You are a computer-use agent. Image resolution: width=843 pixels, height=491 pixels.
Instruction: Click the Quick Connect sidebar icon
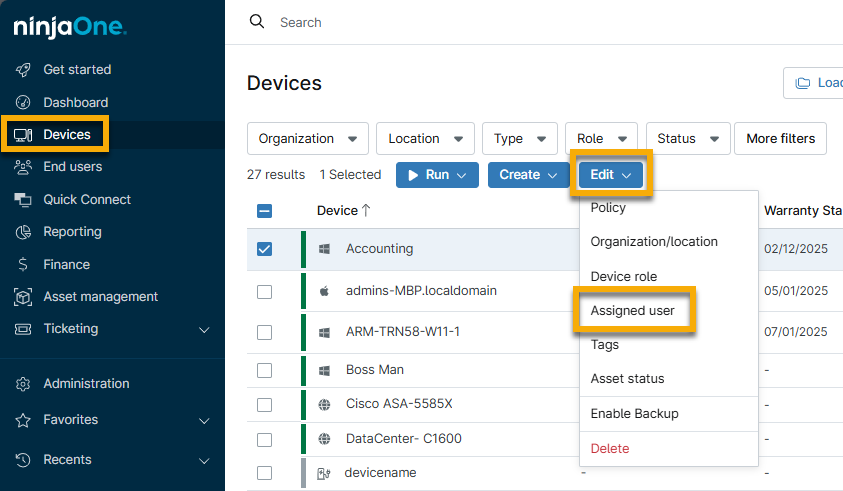click(x=24, y=200)
